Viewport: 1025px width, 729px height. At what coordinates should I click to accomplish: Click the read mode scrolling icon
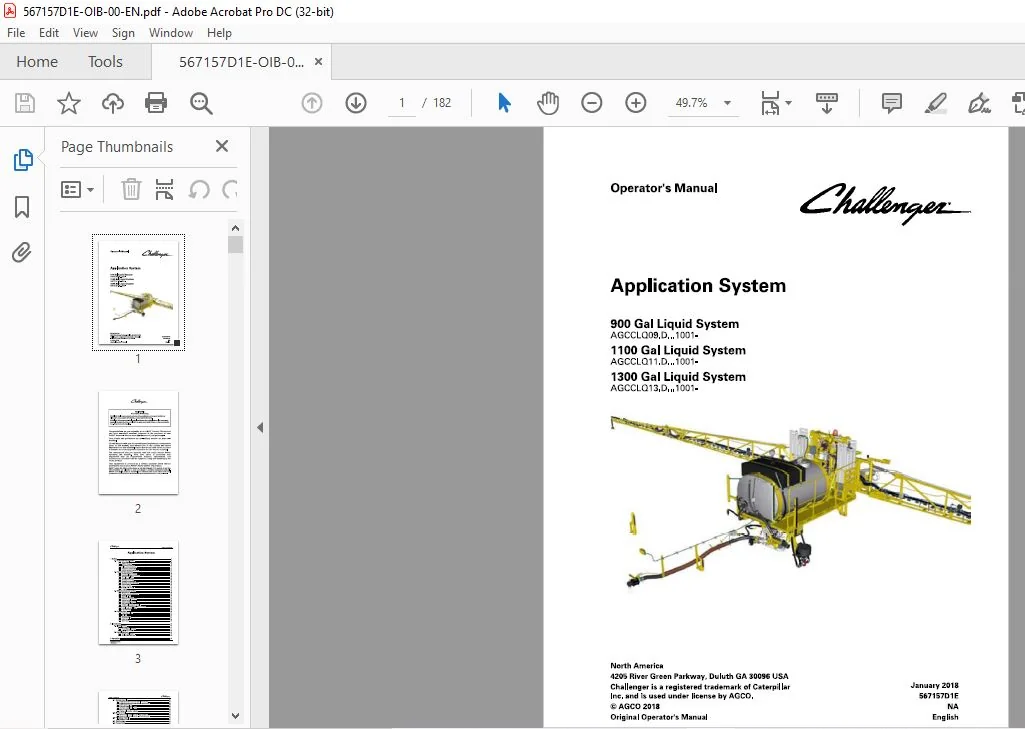tap(827, 103)
